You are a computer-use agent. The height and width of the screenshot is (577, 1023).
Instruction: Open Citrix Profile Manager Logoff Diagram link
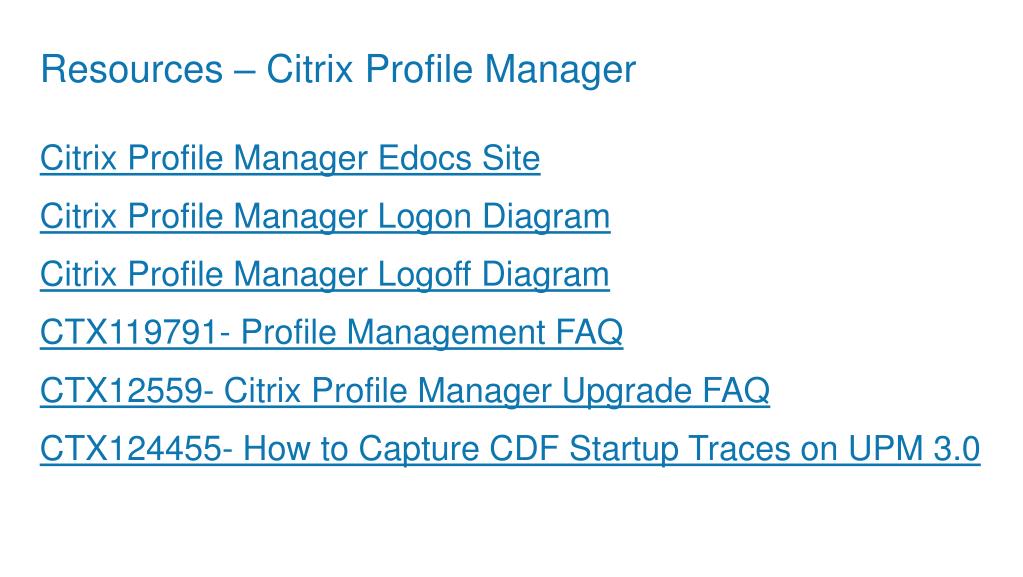(325, 274)
